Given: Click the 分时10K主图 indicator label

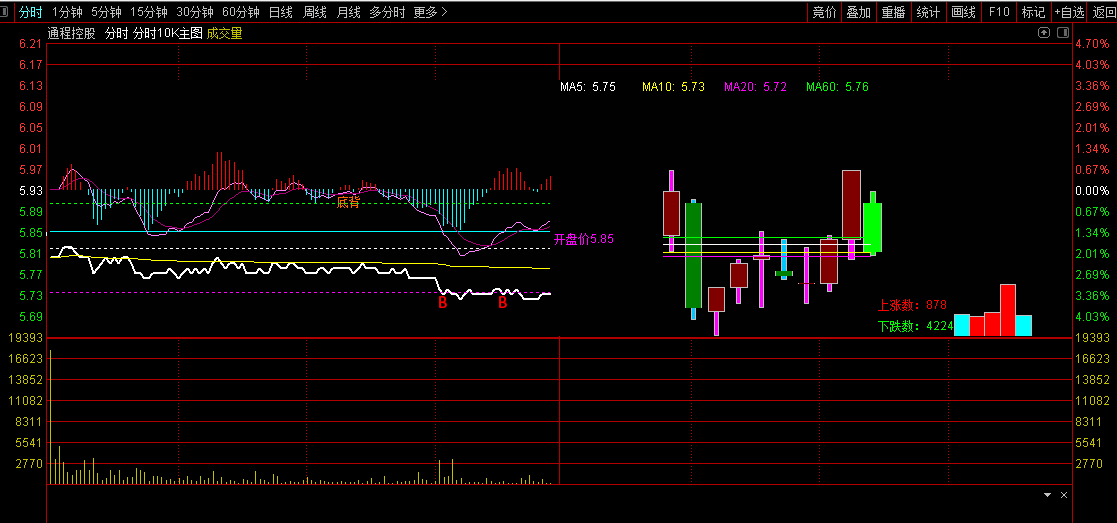Looking at the screenshot, I should click(x=168, y=33).
